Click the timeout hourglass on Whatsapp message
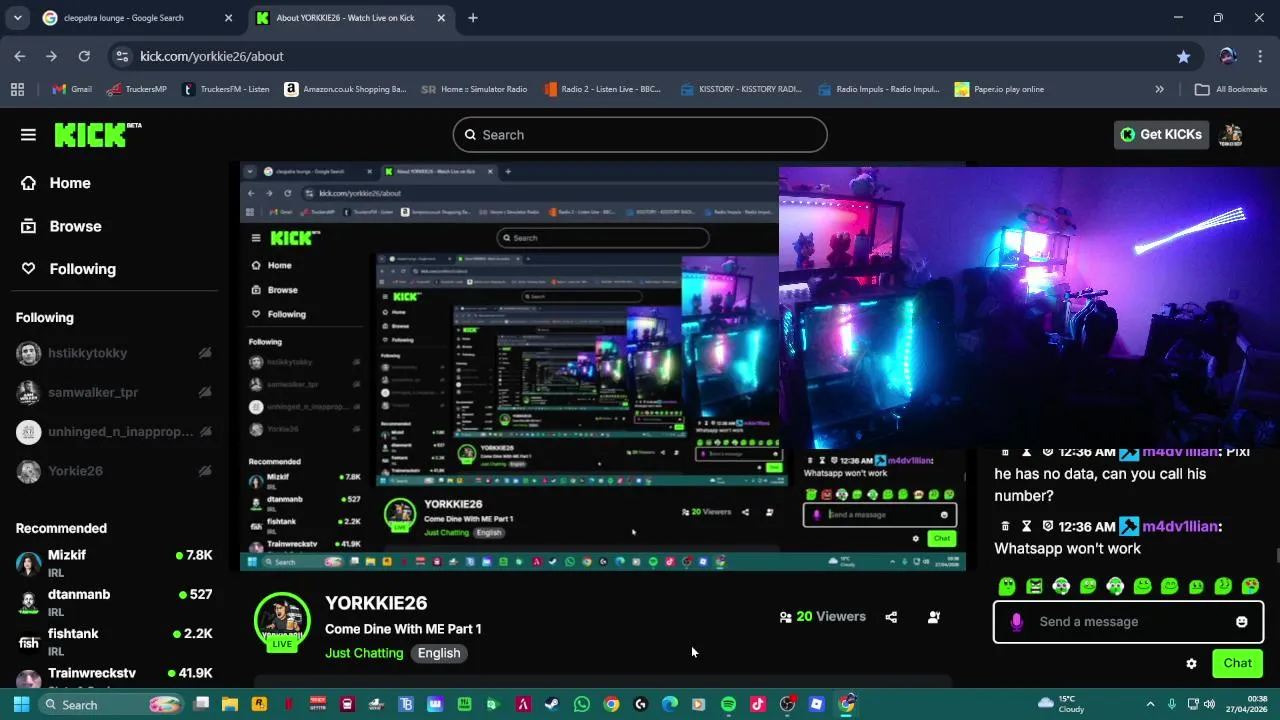The width and height of the screenshot is (1280, 720). tap(1026, 526)
